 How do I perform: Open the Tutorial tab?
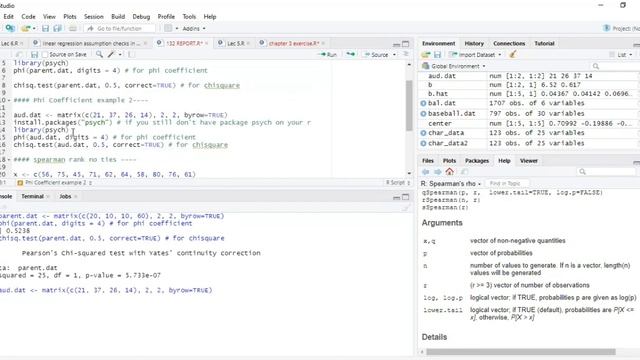544,43
